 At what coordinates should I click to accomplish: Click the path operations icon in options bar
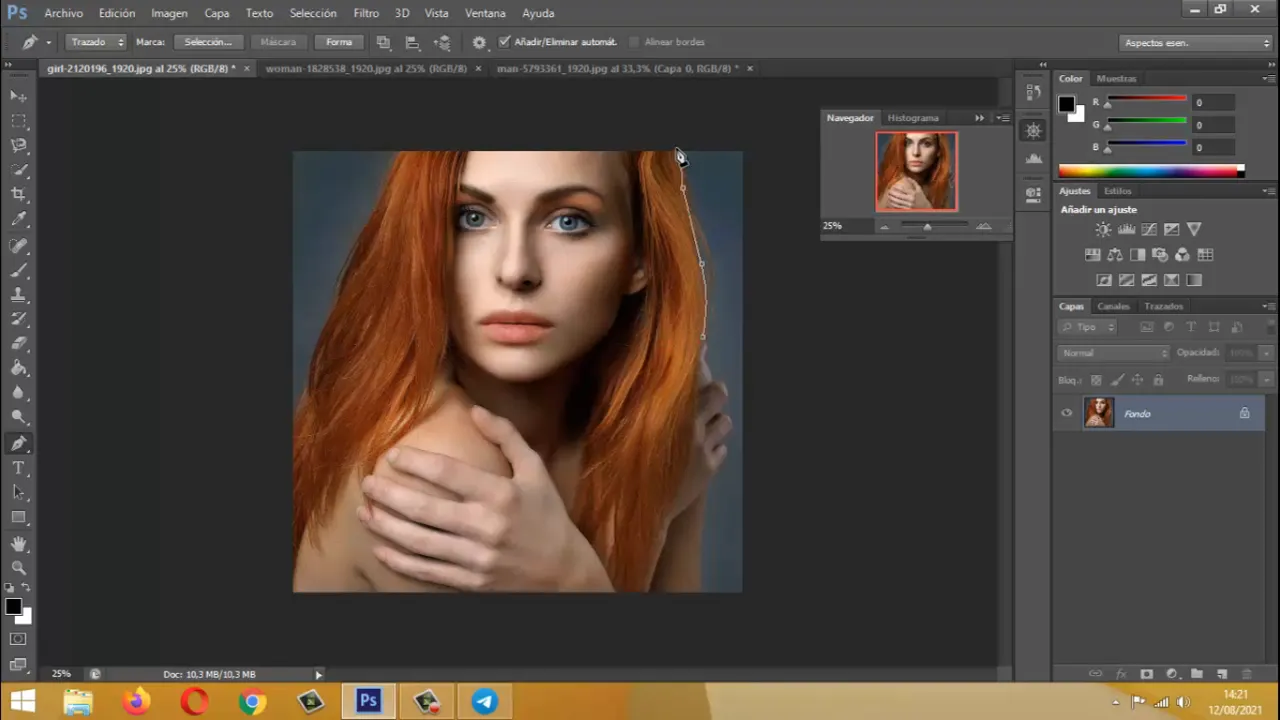pos(383,42)
